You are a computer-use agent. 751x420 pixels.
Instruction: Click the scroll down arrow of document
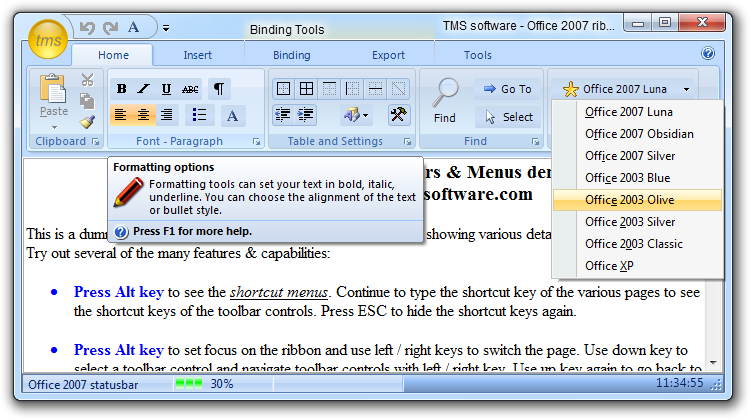pos(713,363)
